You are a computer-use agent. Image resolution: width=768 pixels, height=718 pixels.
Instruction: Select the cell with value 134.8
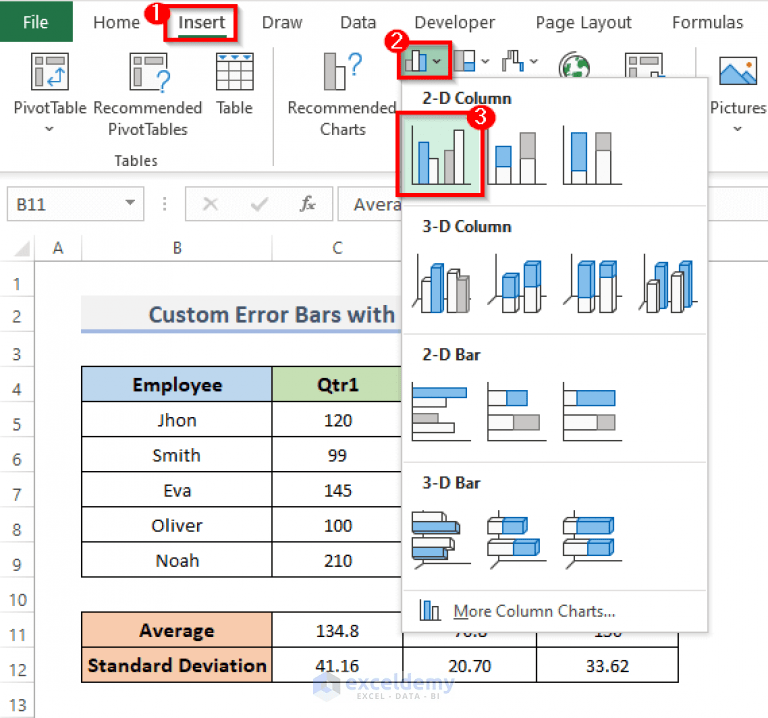coord(337,631)
